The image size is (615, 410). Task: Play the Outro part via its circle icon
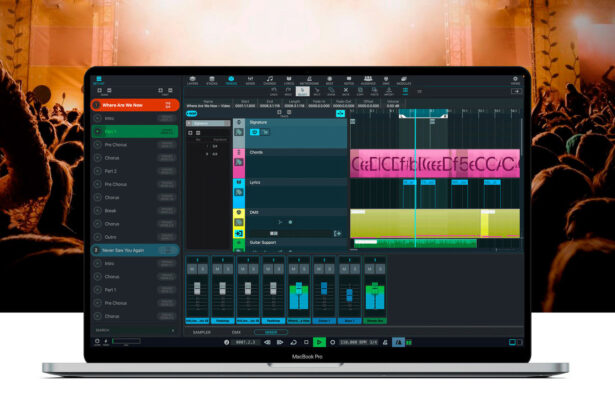click(98, 237)
